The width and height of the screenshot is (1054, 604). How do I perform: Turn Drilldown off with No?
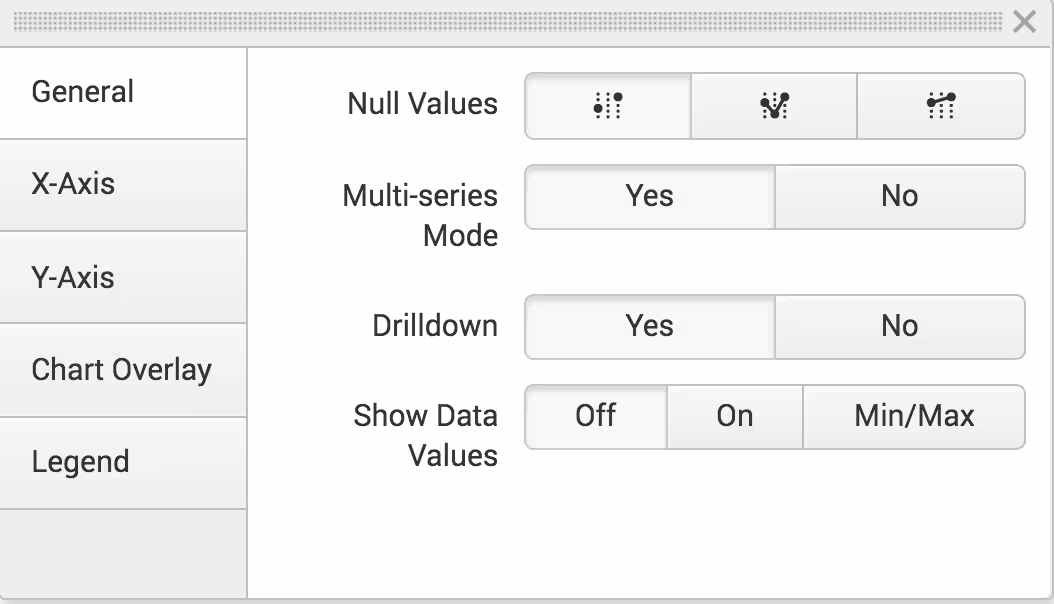point(899,326)
